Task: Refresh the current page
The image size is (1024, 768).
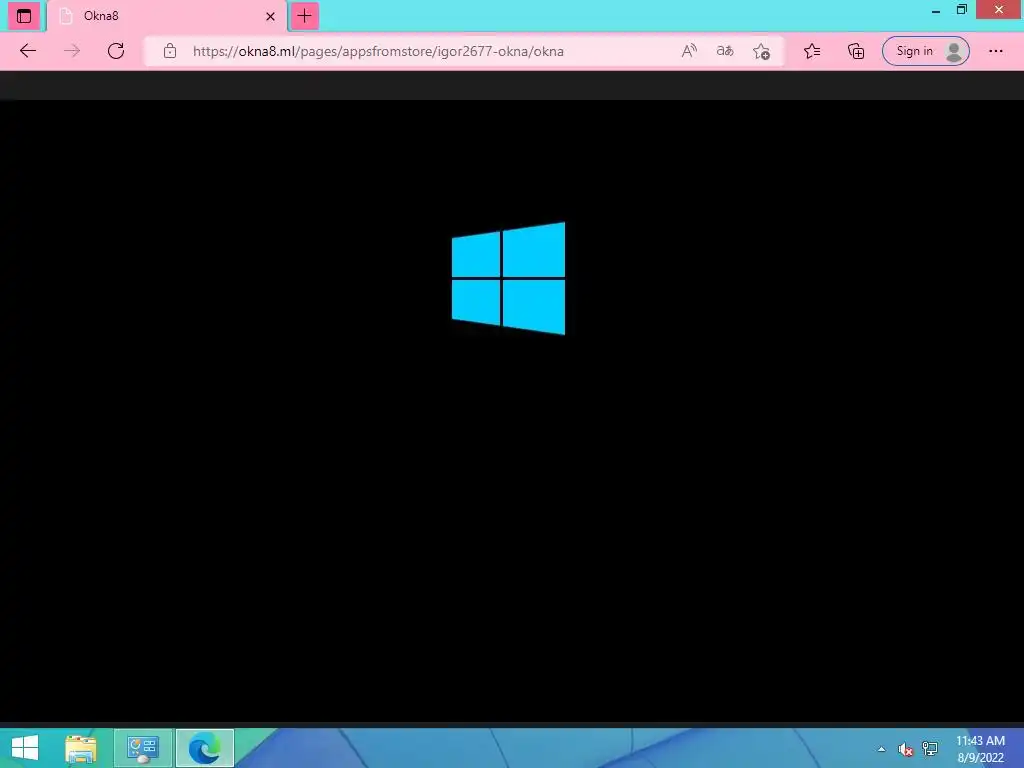Action: pyautogui.click(x=116, y=51)
